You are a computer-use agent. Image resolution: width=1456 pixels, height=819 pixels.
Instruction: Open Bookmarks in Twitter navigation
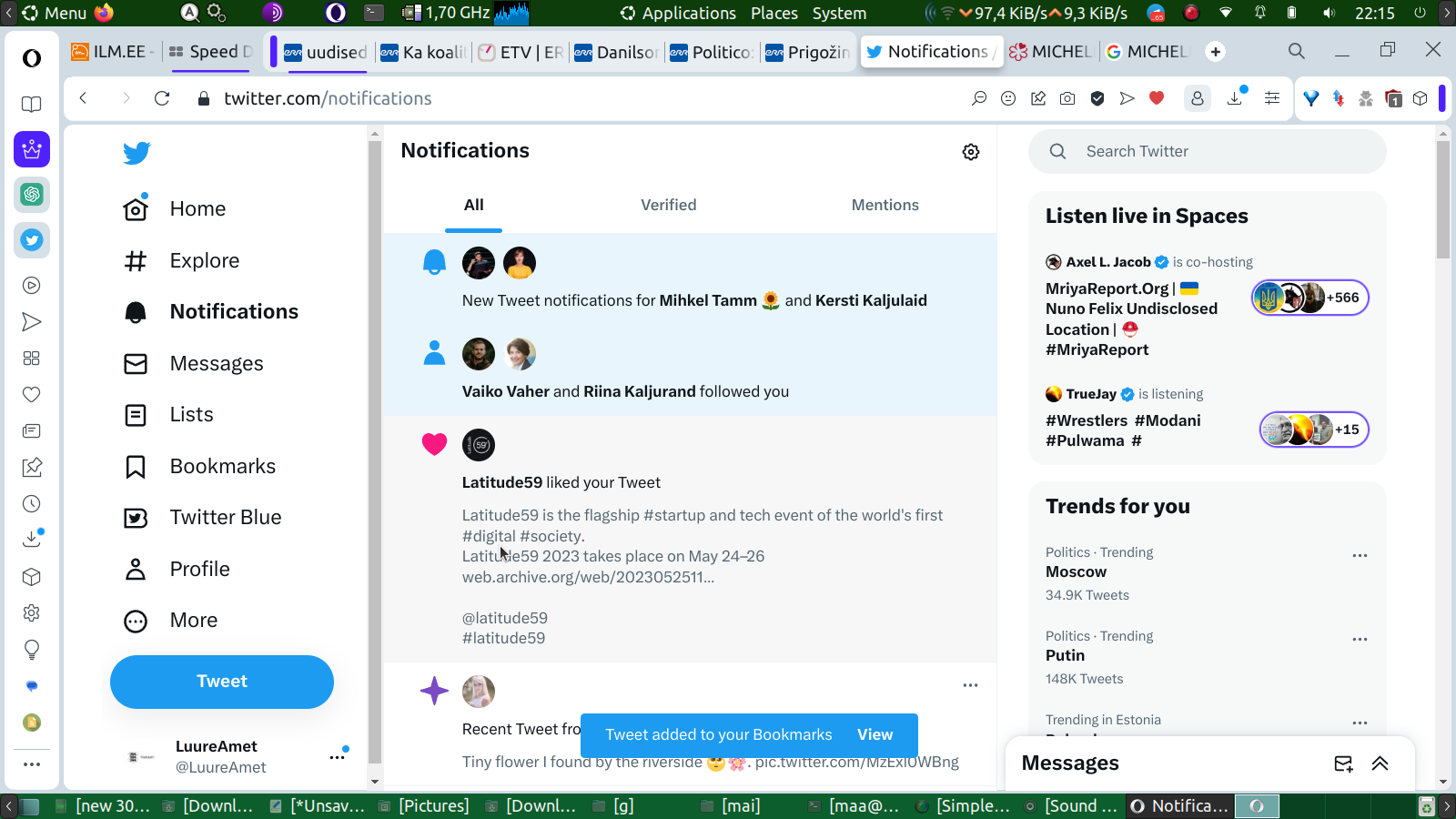coord(200,467)
